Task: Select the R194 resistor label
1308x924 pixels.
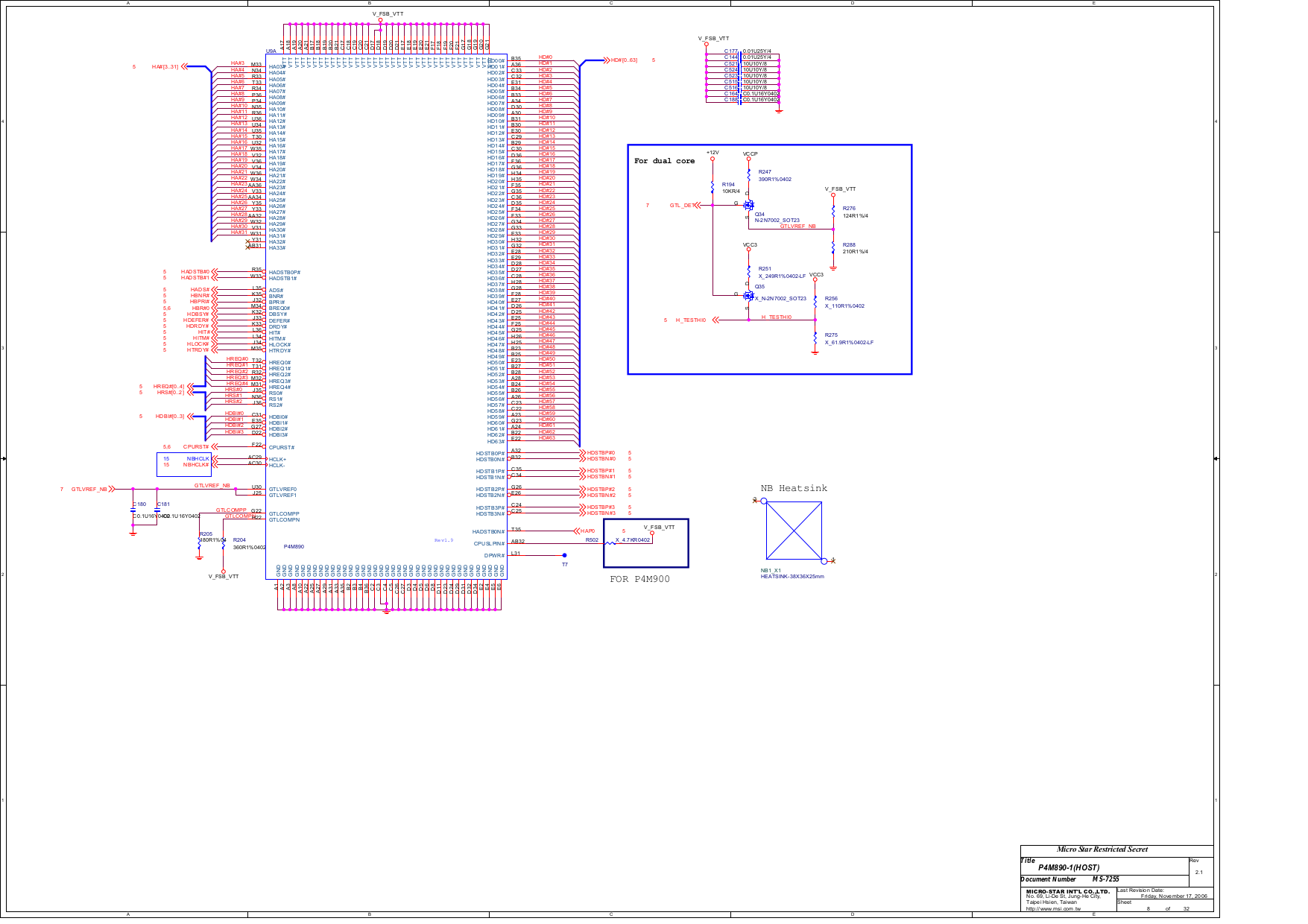Action: click(x=728, y=185)
